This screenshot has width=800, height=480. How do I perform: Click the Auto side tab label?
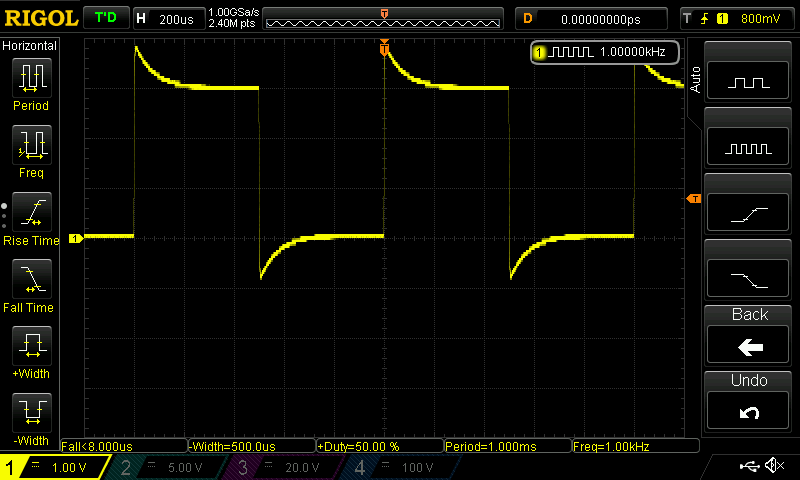point(695,77)
